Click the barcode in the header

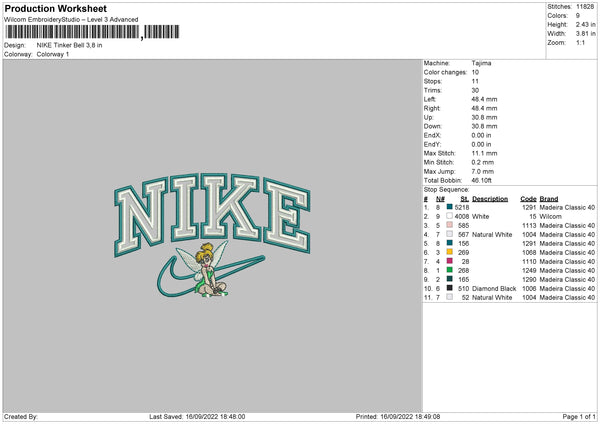tap(92, 32)
